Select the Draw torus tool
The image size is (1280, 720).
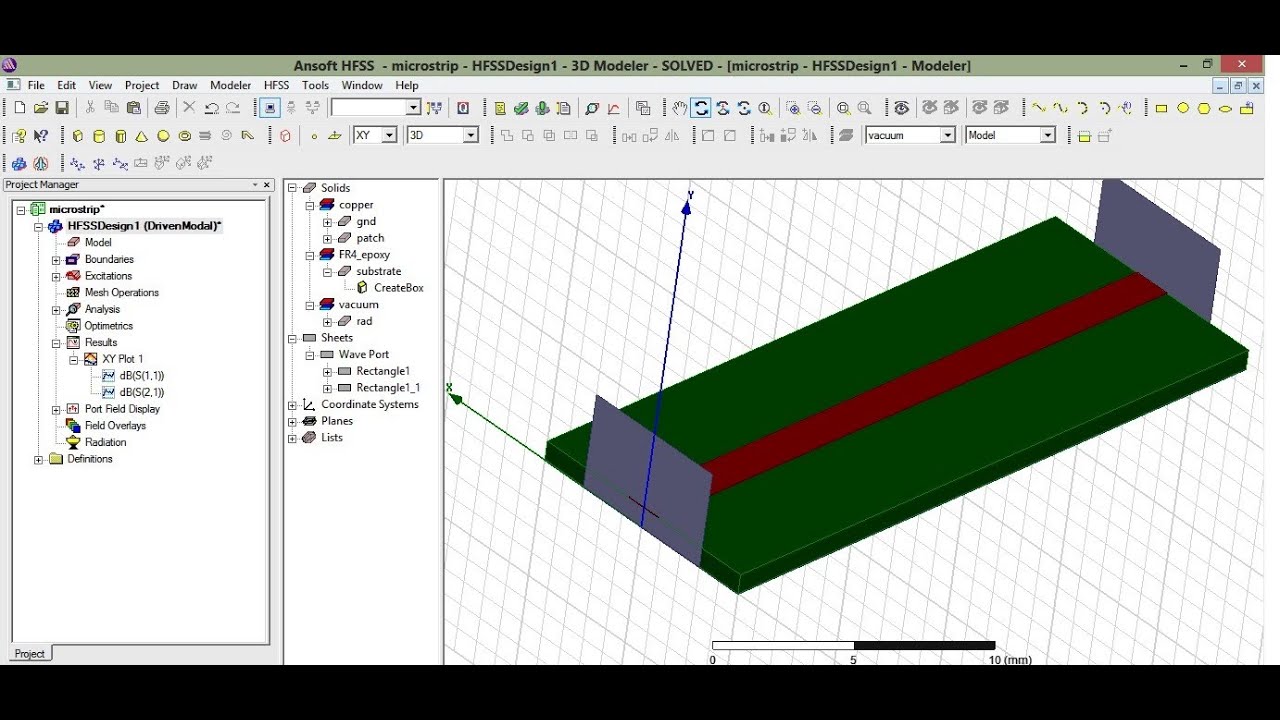[185, 136]
